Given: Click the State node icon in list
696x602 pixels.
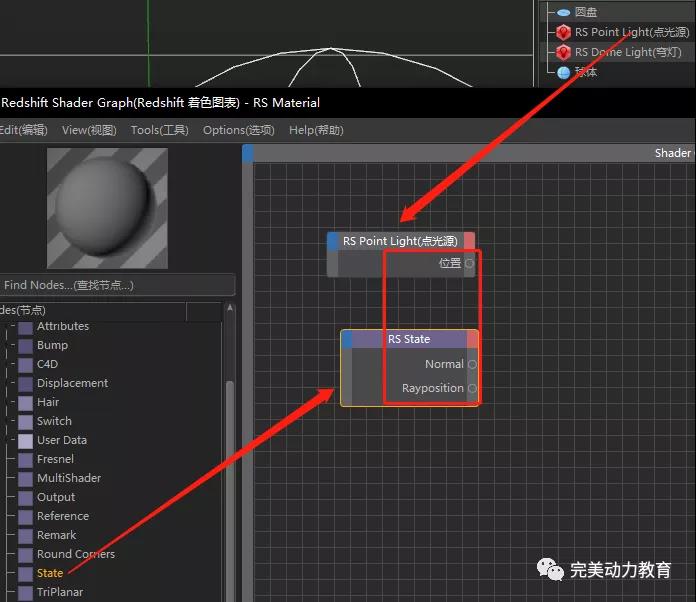Looking at the screenshot, I should coord(25,573).
